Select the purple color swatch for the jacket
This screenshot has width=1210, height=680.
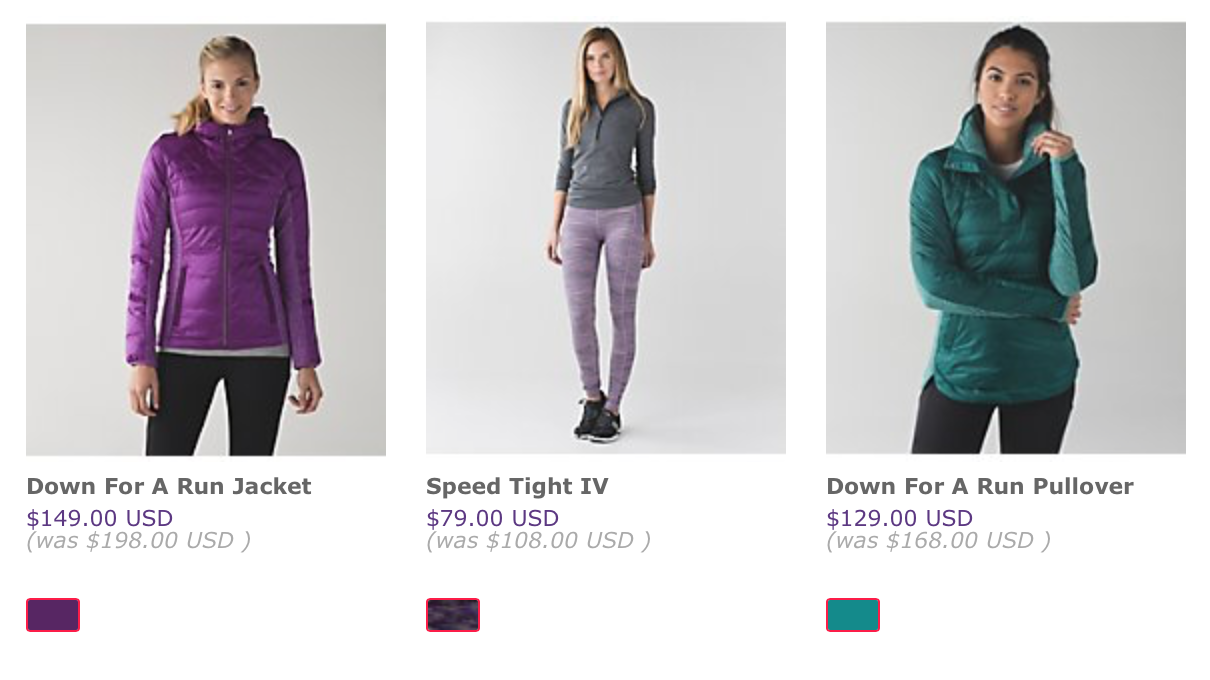[53, 615]
